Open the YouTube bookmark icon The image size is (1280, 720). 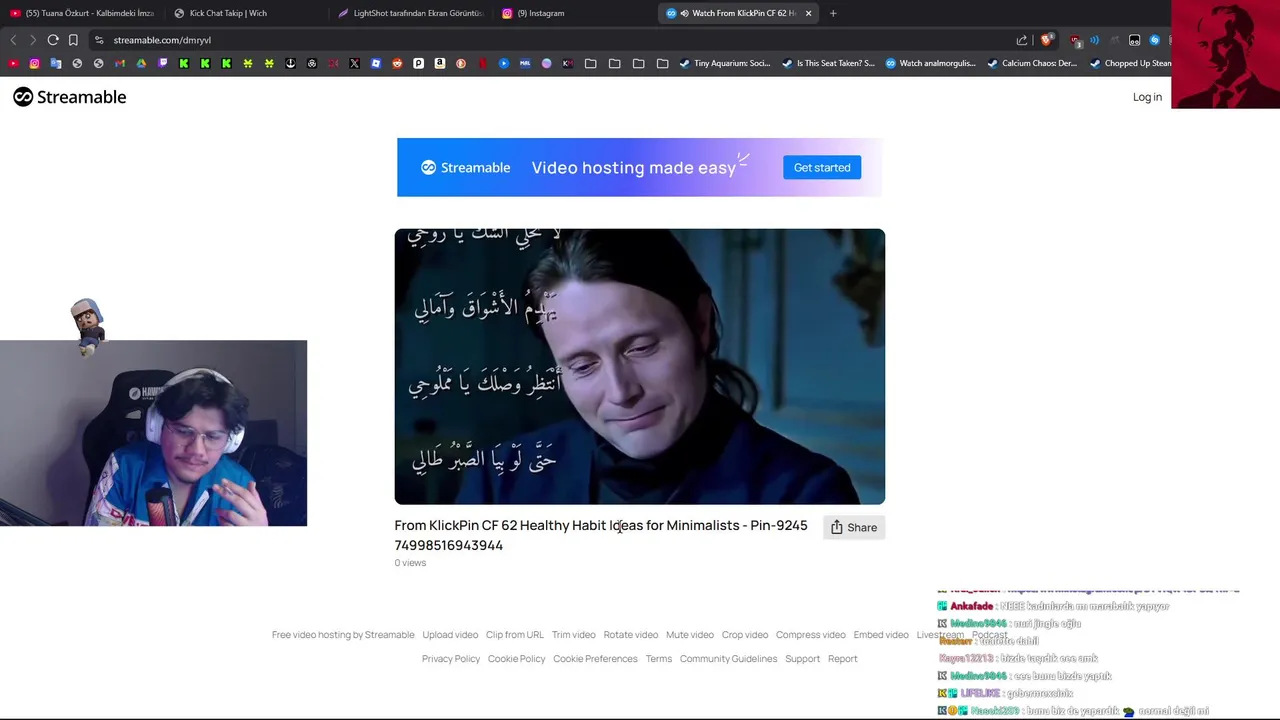(x=14, y=63)
